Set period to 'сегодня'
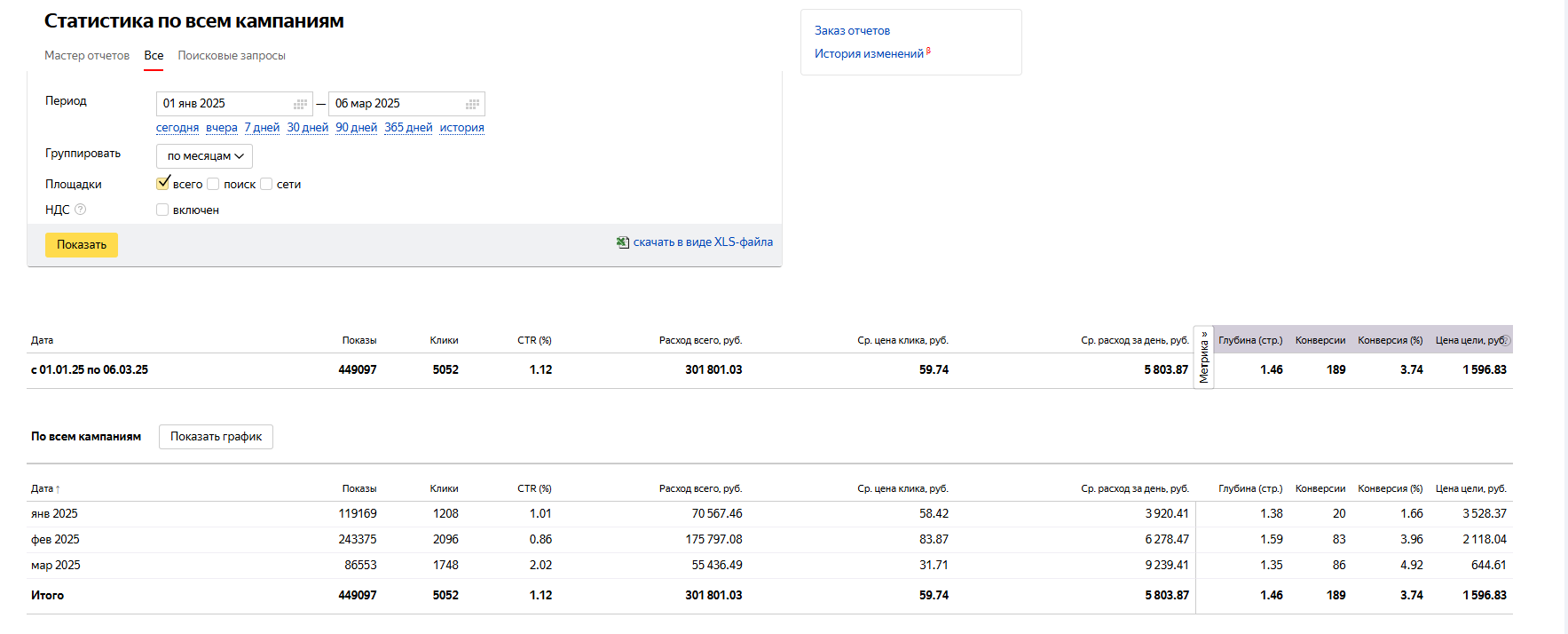Screen dimensions: 1568x634 [x=177, y=128]
